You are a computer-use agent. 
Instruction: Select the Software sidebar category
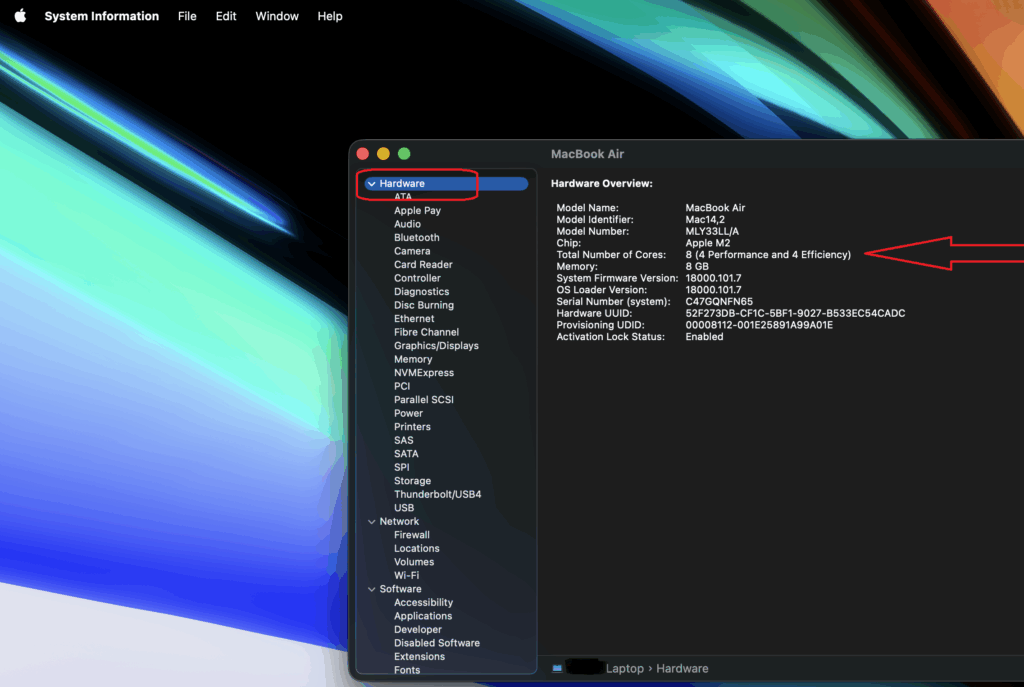[x=400, y=589]
